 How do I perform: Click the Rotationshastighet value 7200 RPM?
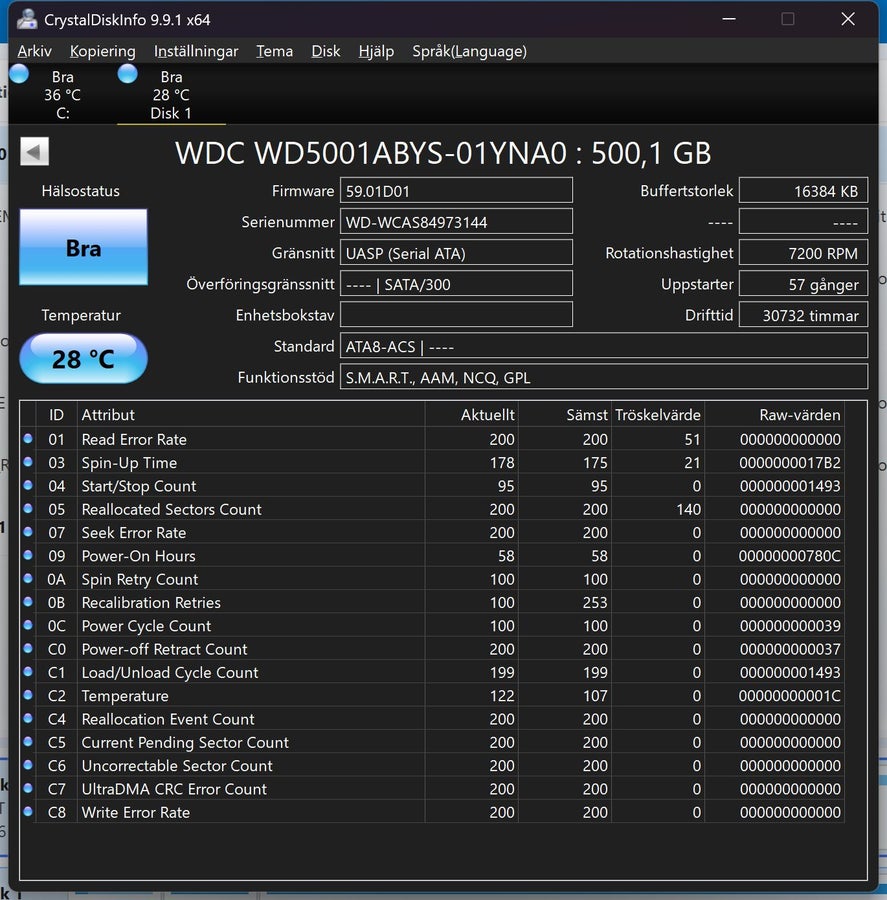[x=803, y=253]
